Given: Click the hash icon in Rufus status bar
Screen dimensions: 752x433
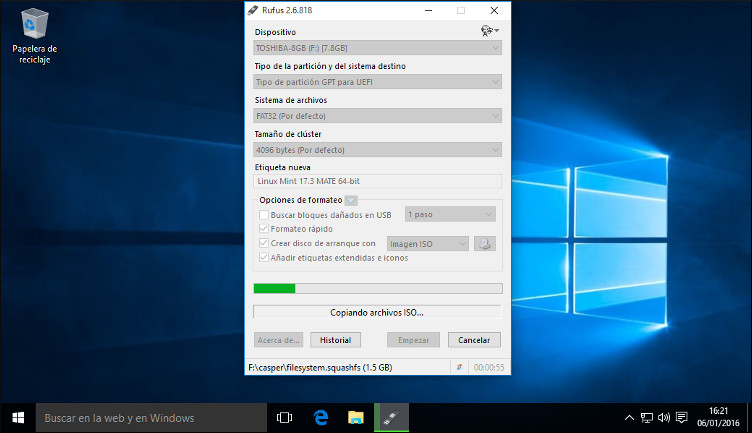Looking at the screenshot, I should pyautogui.click(x=459, y=367).
